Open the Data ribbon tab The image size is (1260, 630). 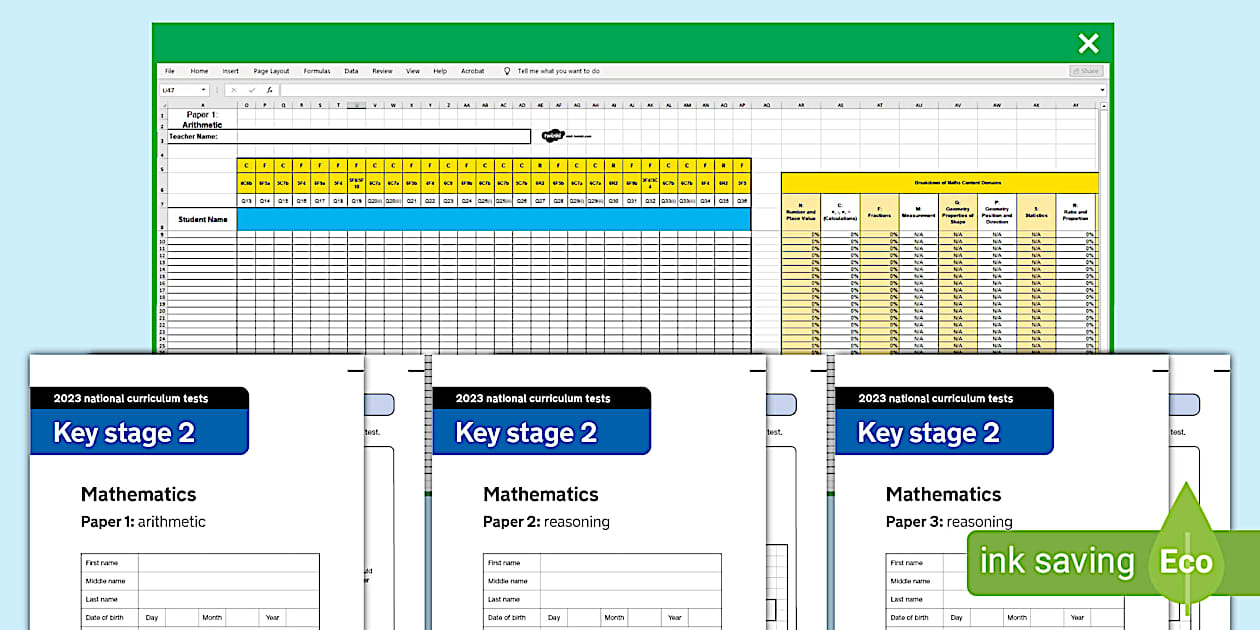351,71
